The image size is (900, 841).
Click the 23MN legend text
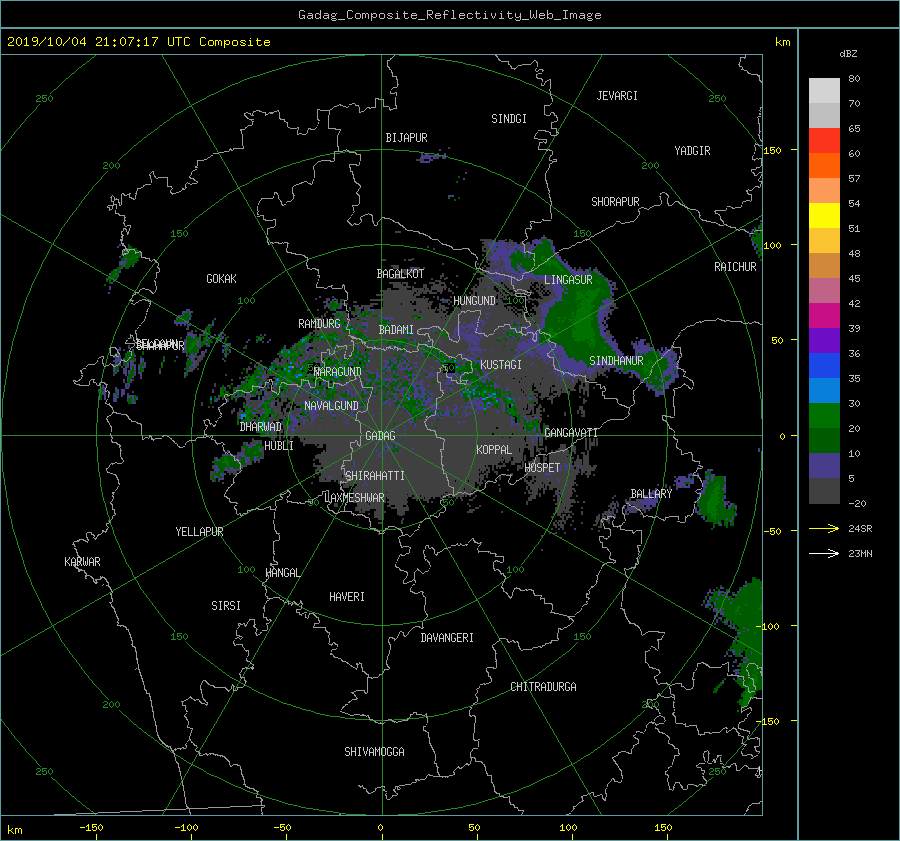tap(860, 553)
